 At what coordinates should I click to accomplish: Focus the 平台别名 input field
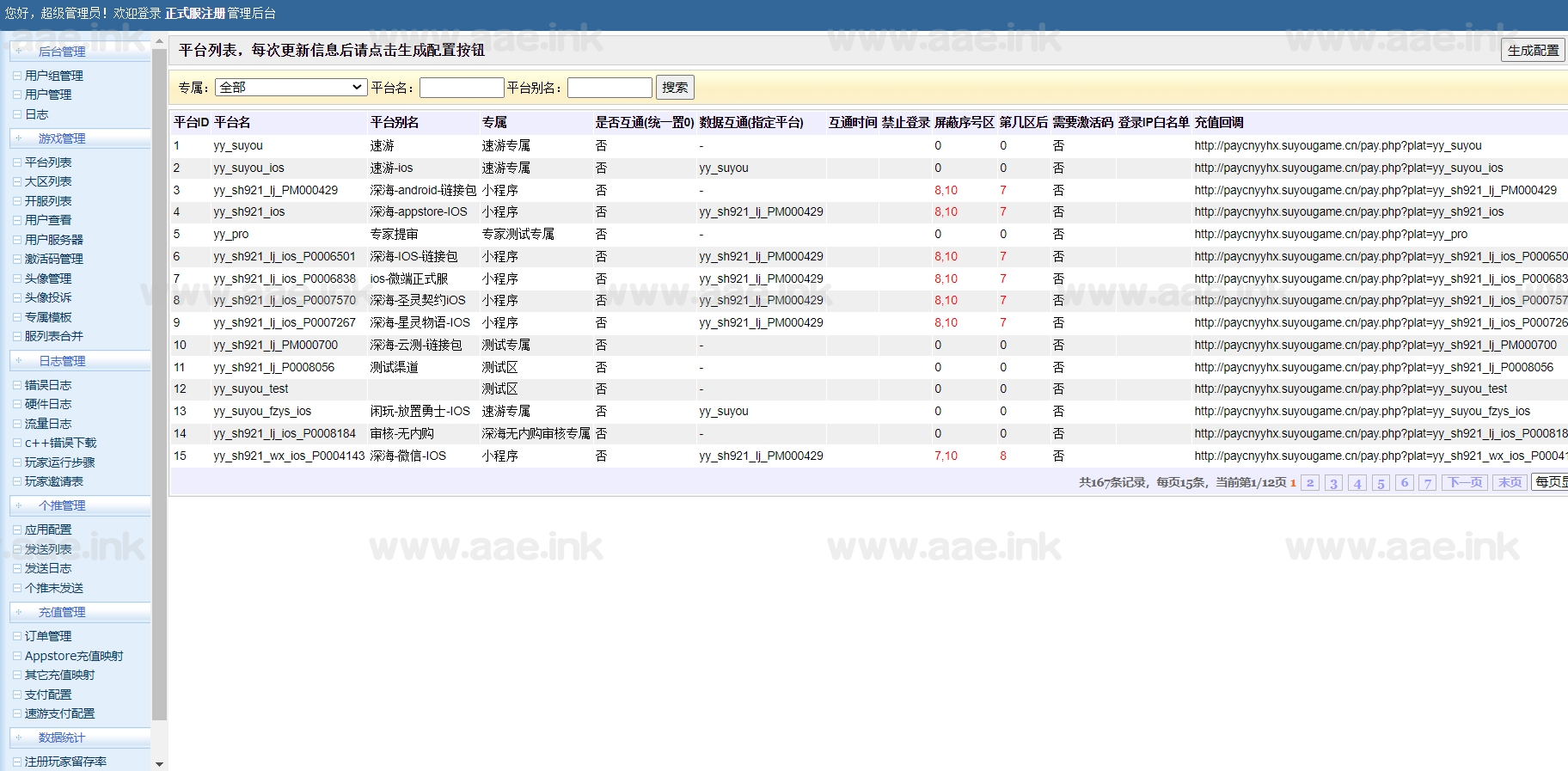pyautogui.click(x=609, y=88)
